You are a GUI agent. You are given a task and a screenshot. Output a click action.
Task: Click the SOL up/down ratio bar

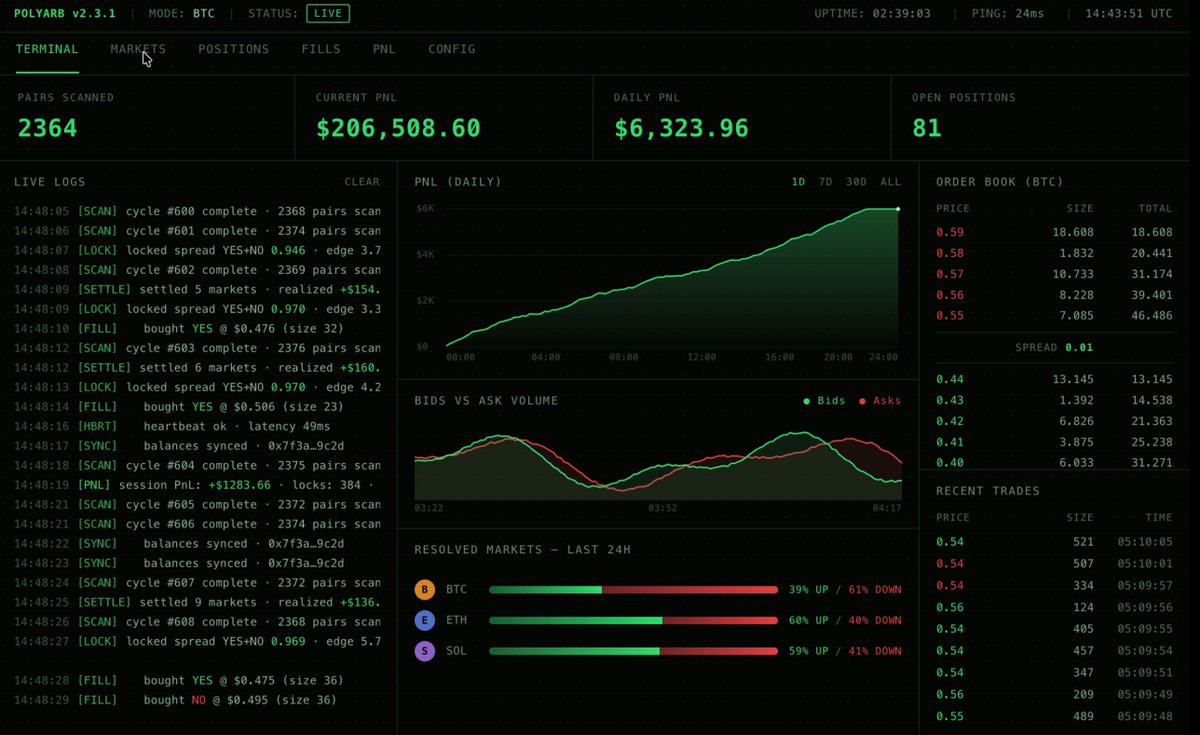click(x=633, y=651)
